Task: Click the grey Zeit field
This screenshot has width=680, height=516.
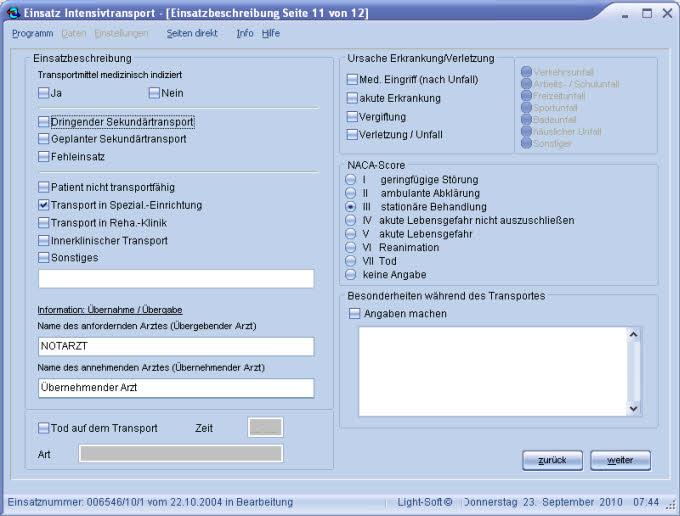Action: point(265,428)
